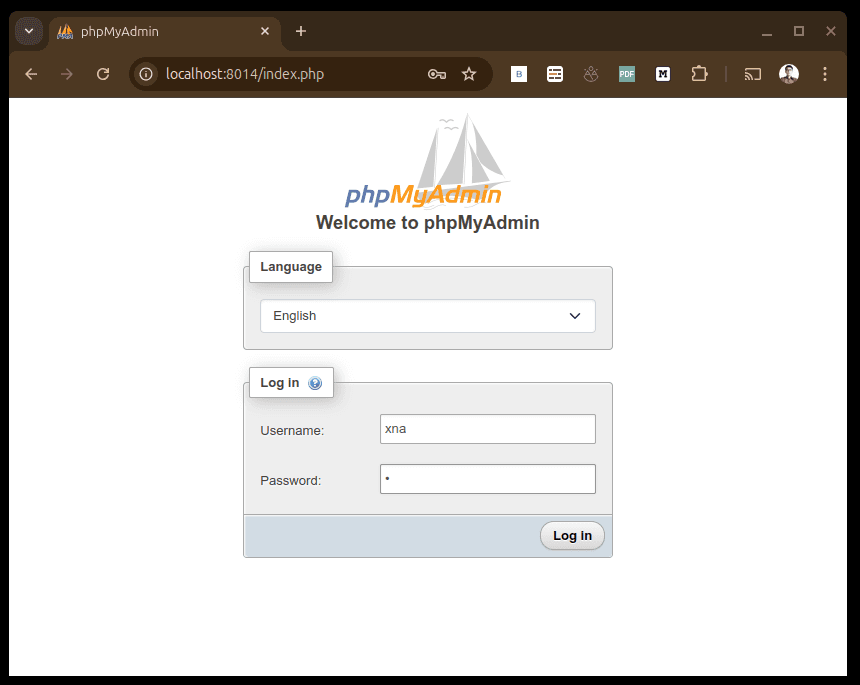Click the M extension icon
Viewport: 860px width, 685px height.
[663, 74]
